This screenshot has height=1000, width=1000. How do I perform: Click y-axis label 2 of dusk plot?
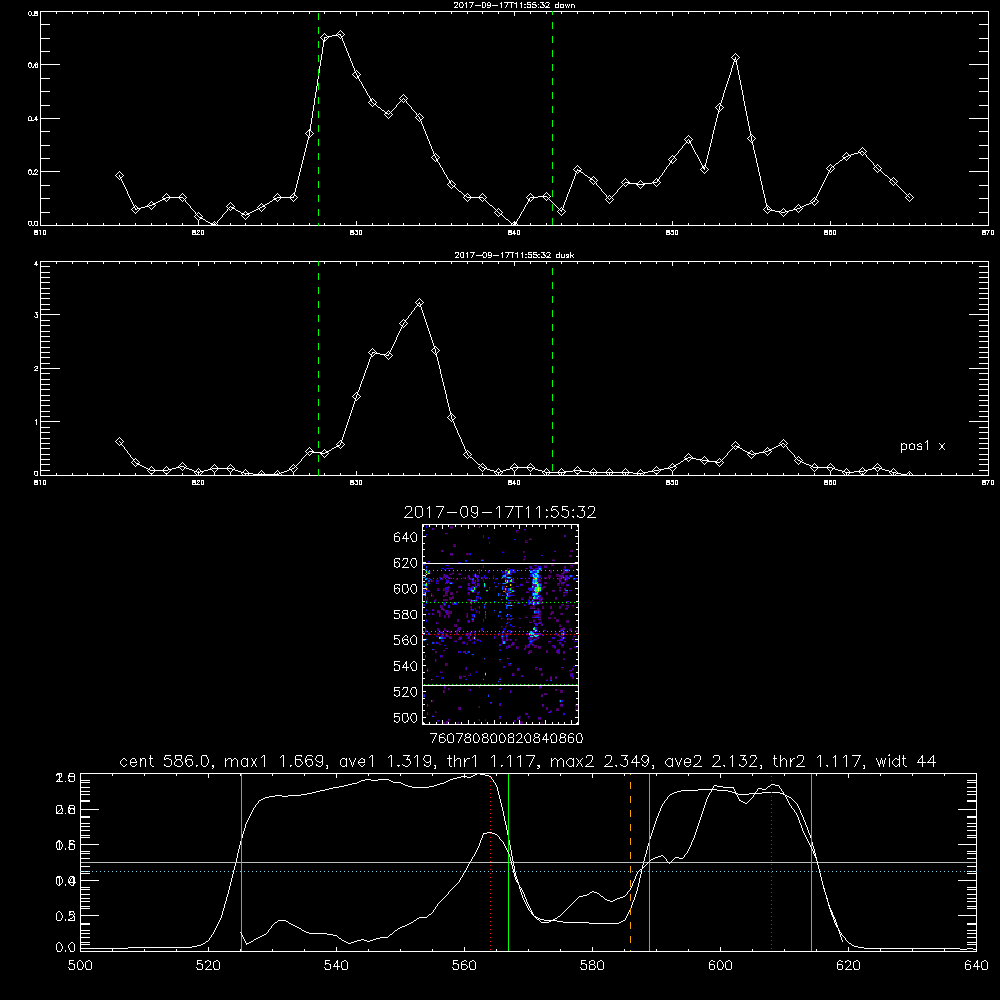coord(36,369)
